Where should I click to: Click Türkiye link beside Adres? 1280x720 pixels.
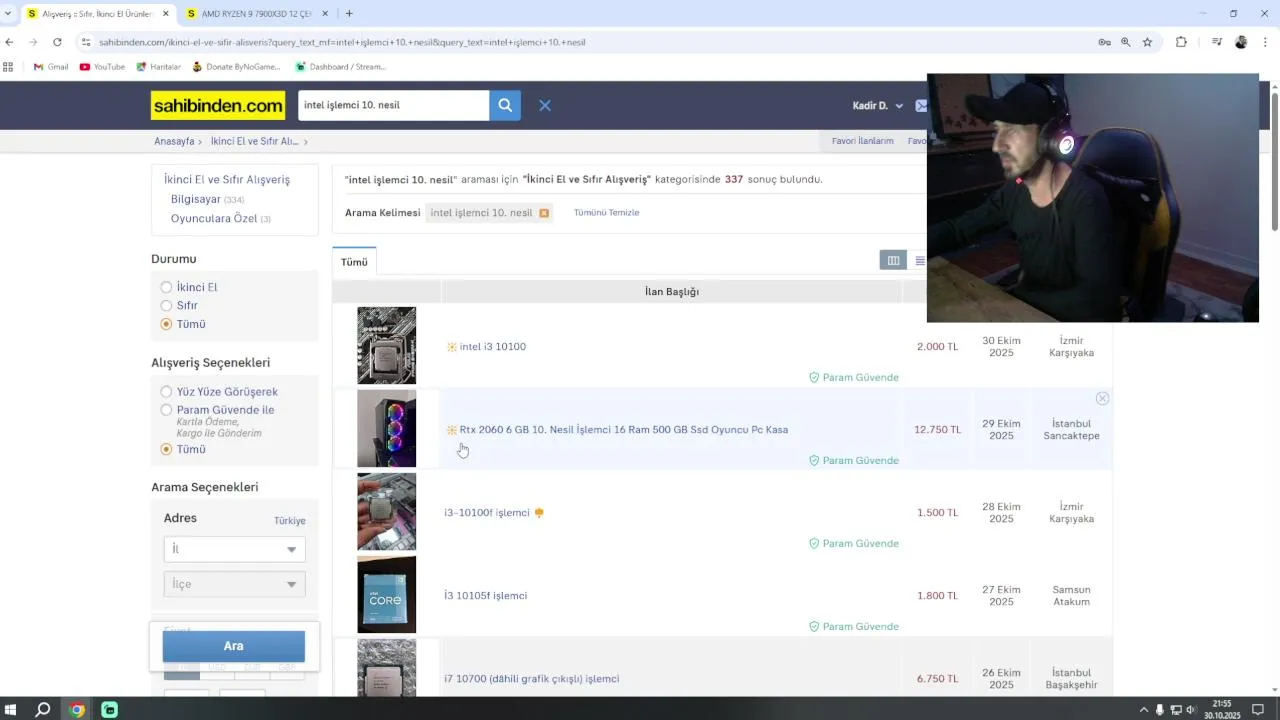(x=290, y=521)
